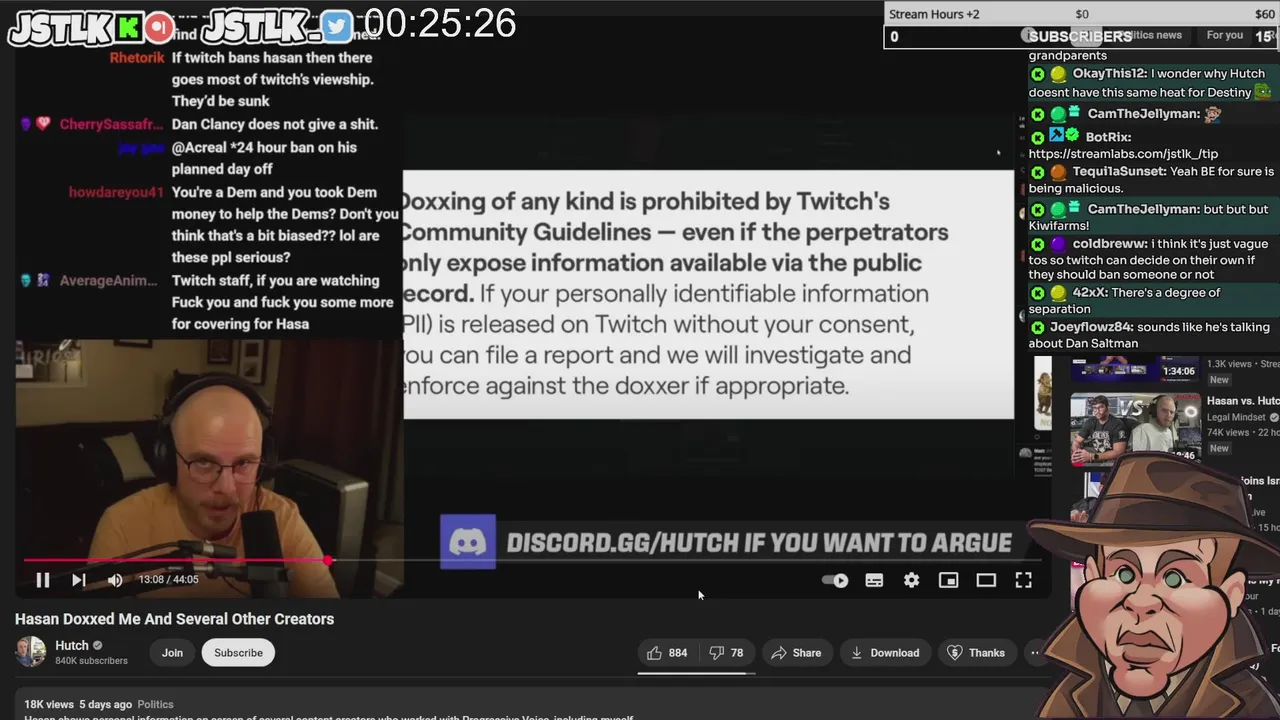Click the DISCORD.GG/HUTCH banner text
The width and height of the screenshot is (1280, 720).
pyautogui.click(x=759, y=543)
